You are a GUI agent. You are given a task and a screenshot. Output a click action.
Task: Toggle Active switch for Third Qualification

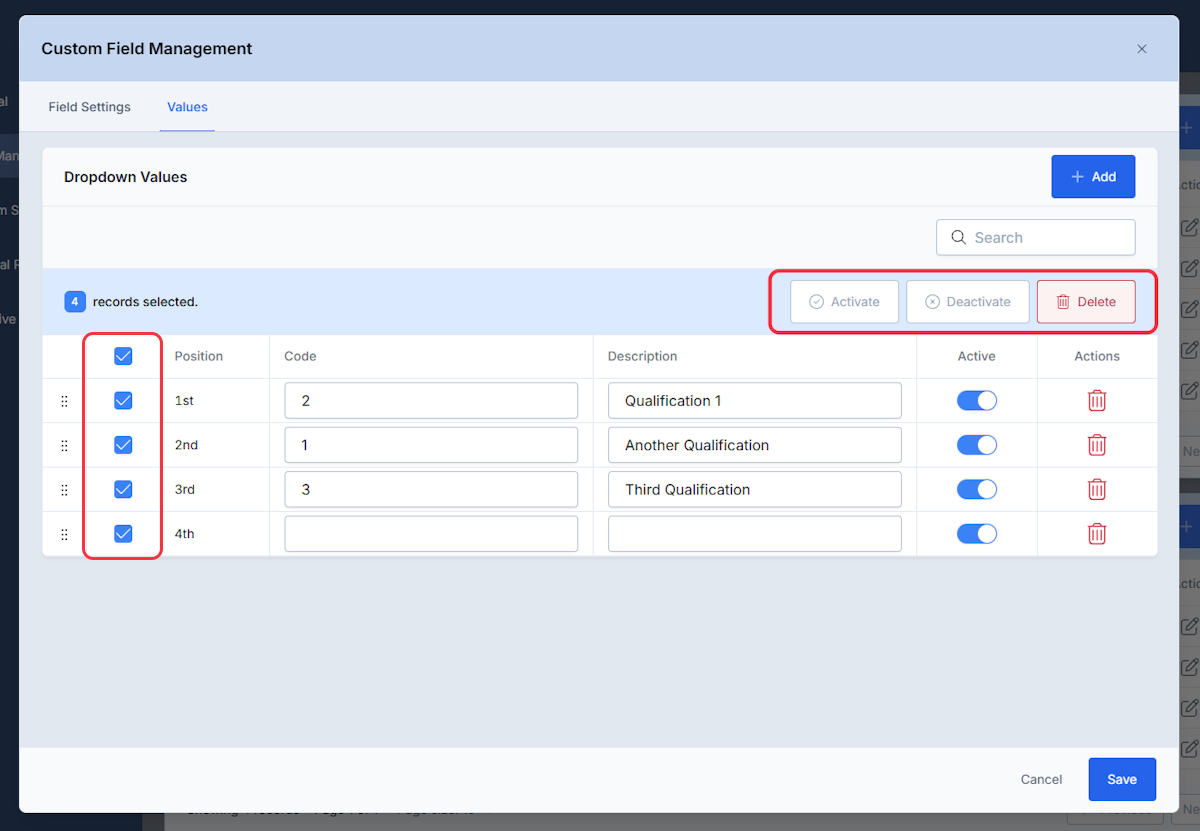pos(977,489)
